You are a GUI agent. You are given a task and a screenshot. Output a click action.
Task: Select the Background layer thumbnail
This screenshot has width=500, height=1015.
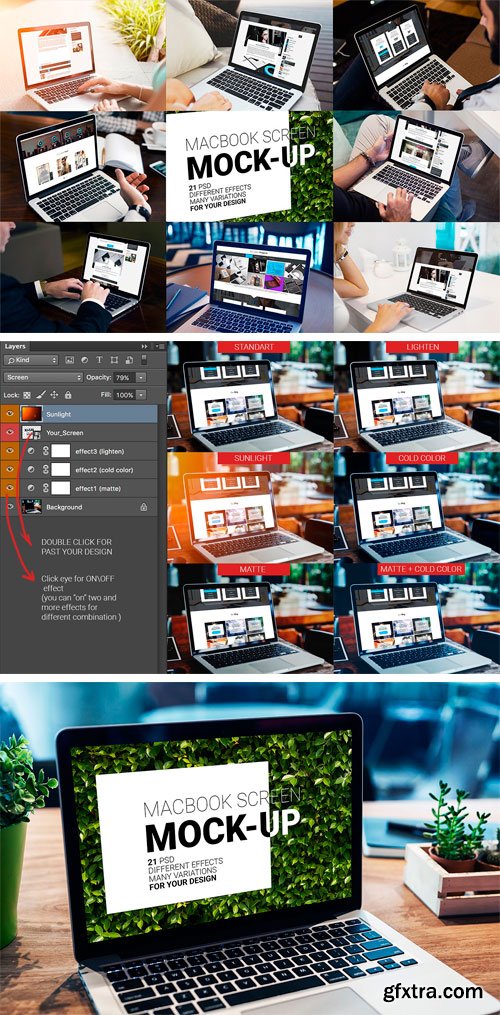31,506
